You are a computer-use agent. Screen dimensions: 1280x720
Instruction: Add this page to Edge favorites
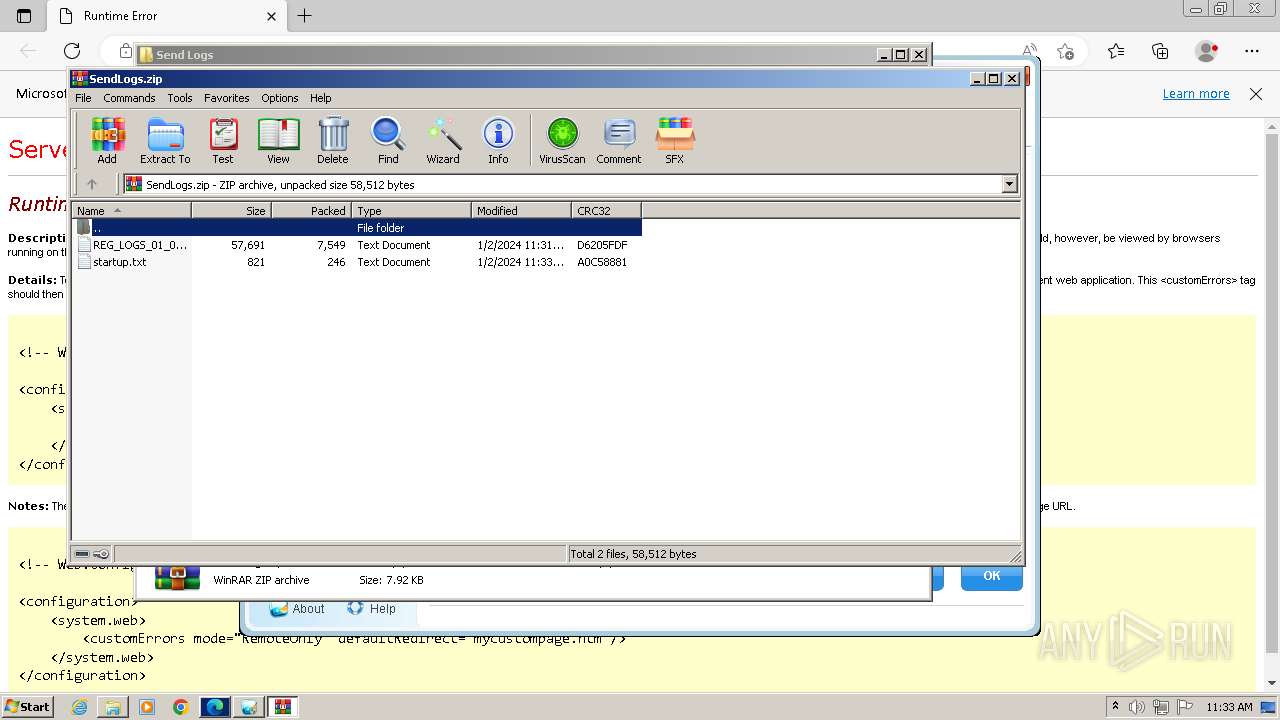point(1065,51)
